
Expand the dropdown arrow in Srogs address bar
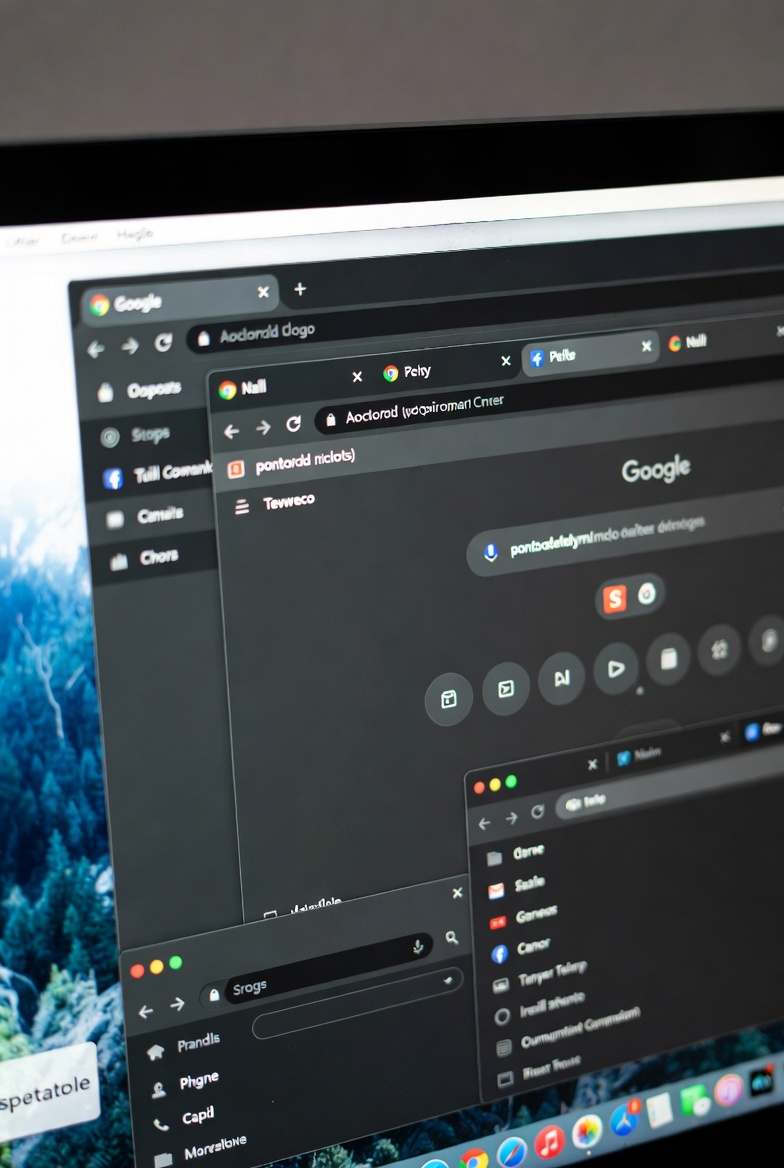coord(448,980)
